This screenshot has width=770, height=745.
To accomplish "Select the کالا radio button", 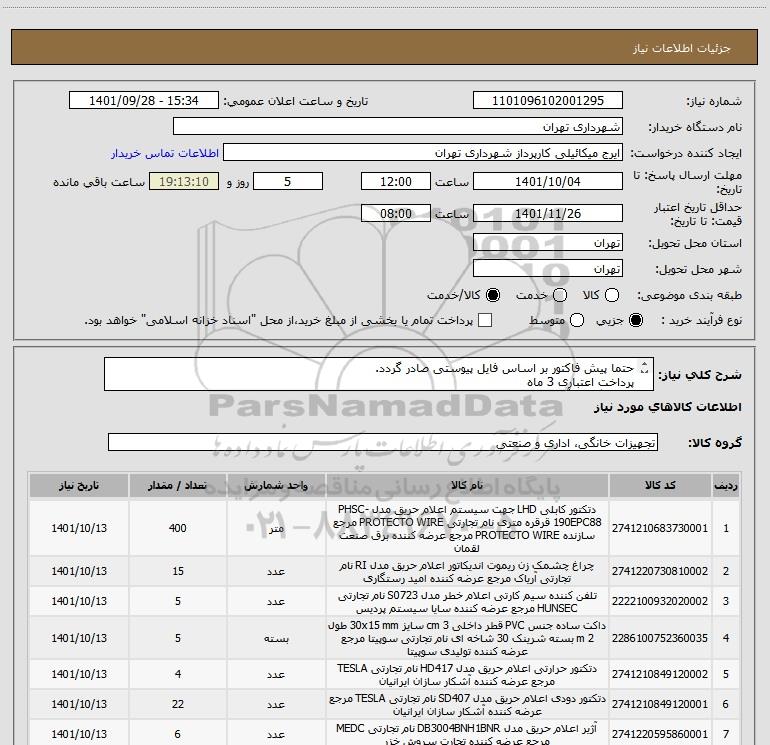I will 612,295.
